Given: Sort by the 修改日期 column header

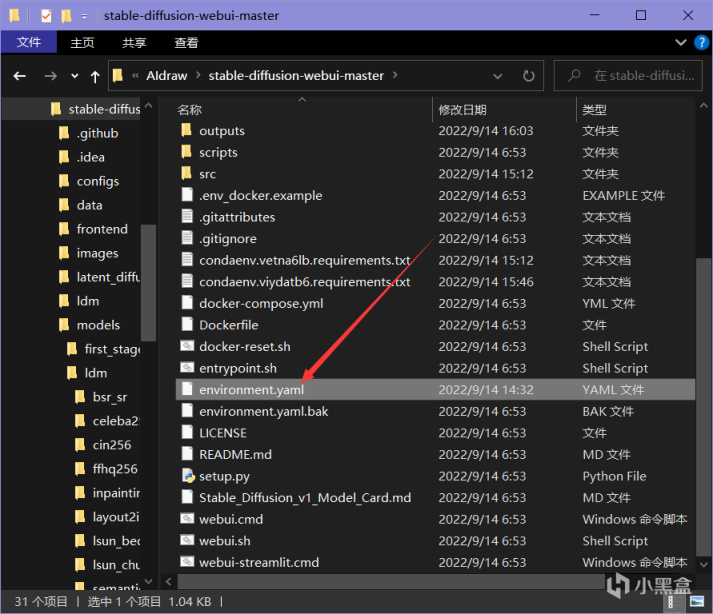Looking at the screenshot, I should (462, 110).
